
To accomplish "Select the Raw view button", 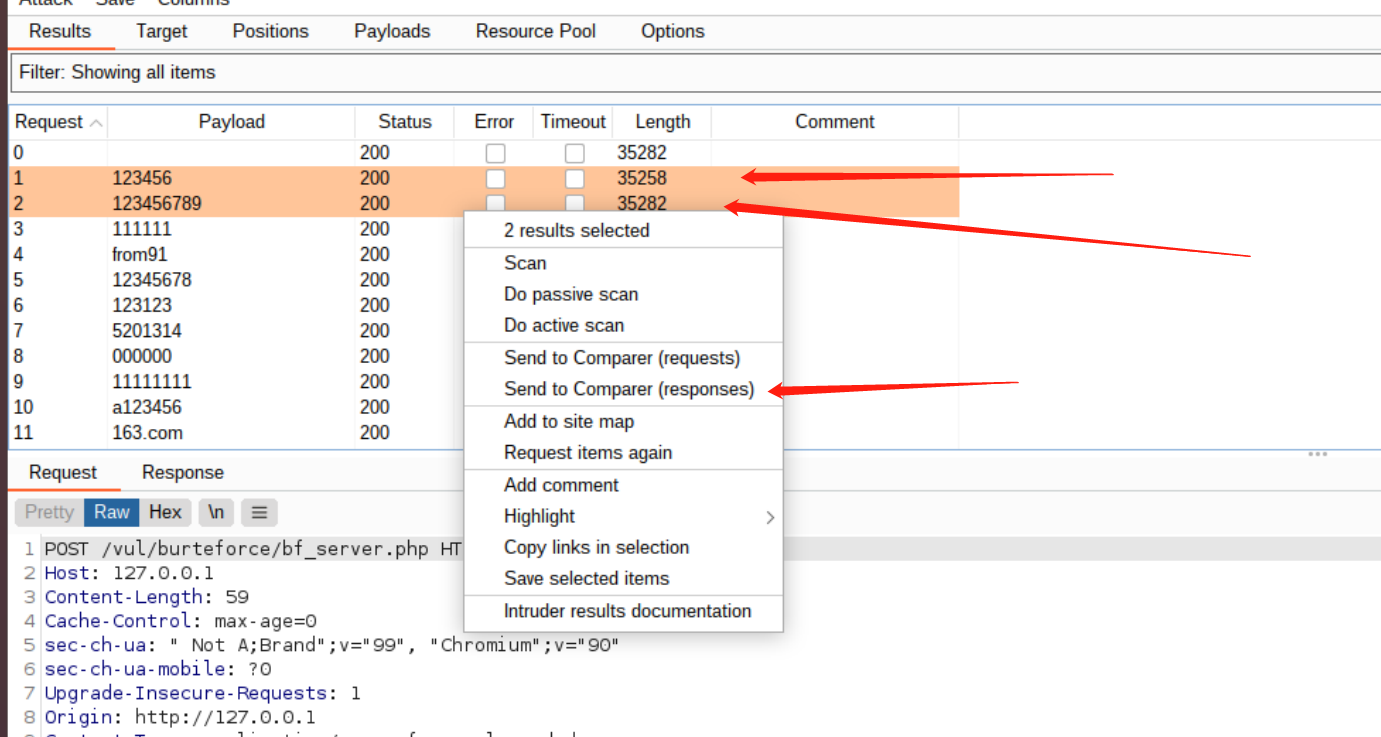I will point(112,512).
